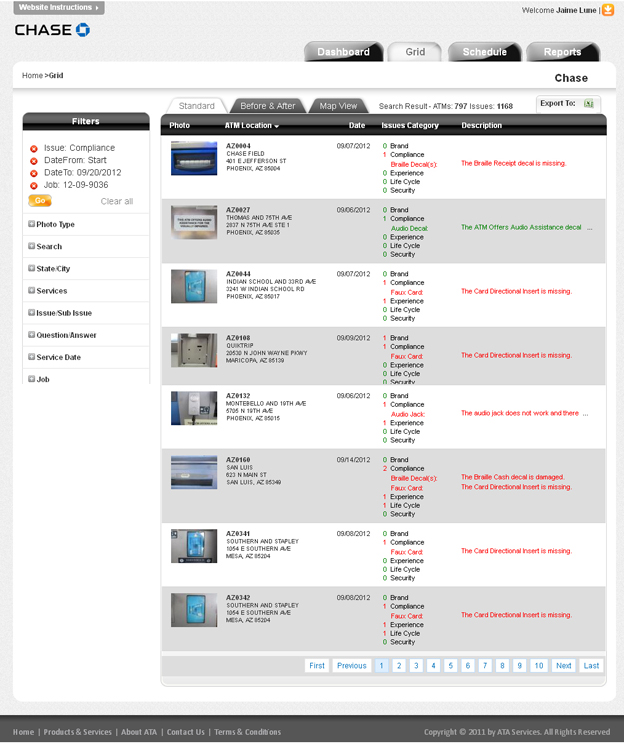Expand the Question/Answer filter section
The width and height of the screenshot is (624, 744).
coord(31,335)
